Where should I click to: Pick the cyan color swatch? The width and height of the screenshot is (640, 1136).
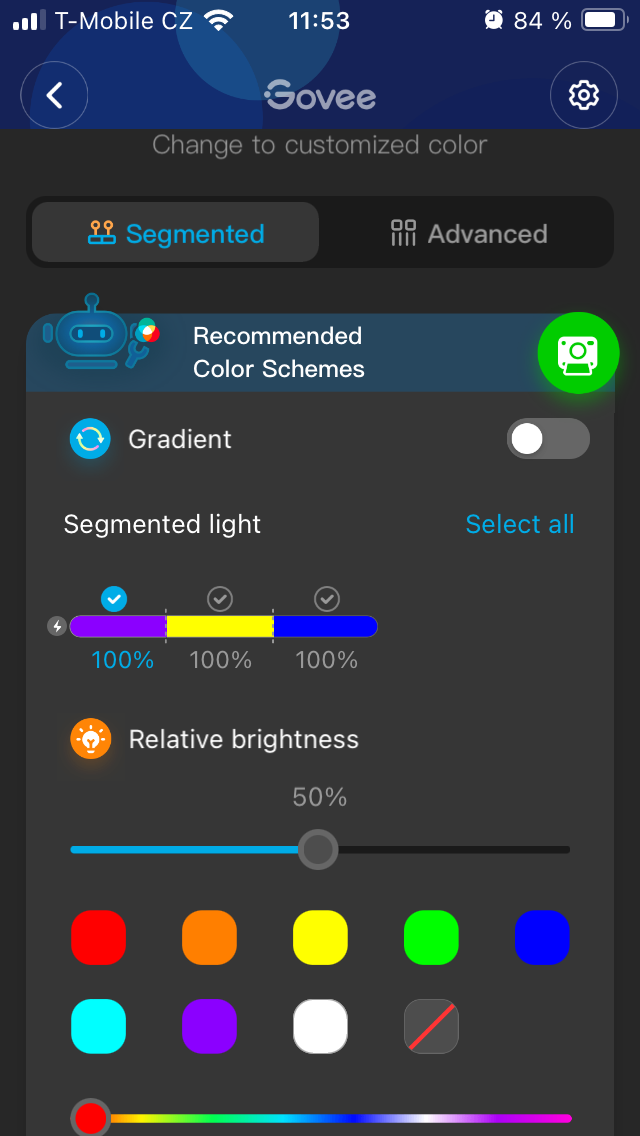pyautogui.click(x=98, y=1026)
